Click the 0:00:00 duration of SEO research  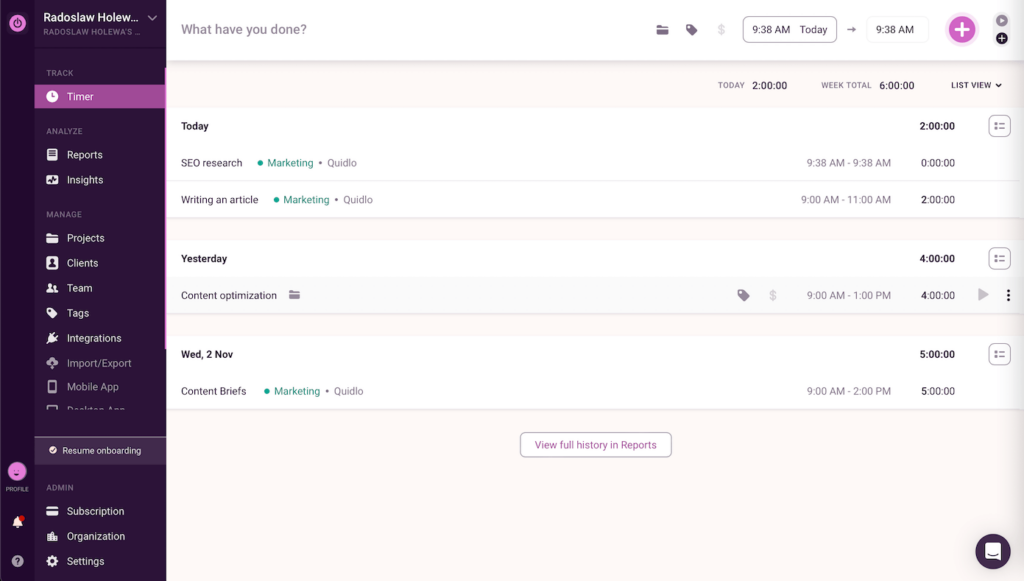tap(938, 163)
